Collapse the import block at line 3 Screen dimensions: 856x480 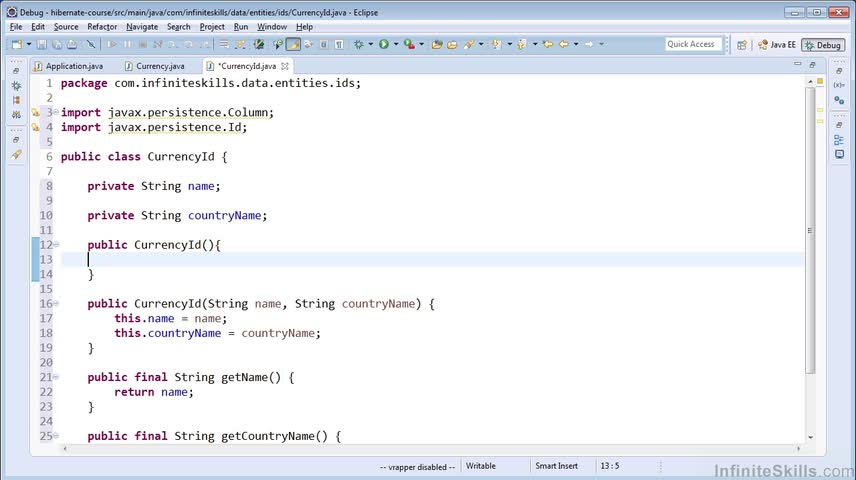coord(56,112)
